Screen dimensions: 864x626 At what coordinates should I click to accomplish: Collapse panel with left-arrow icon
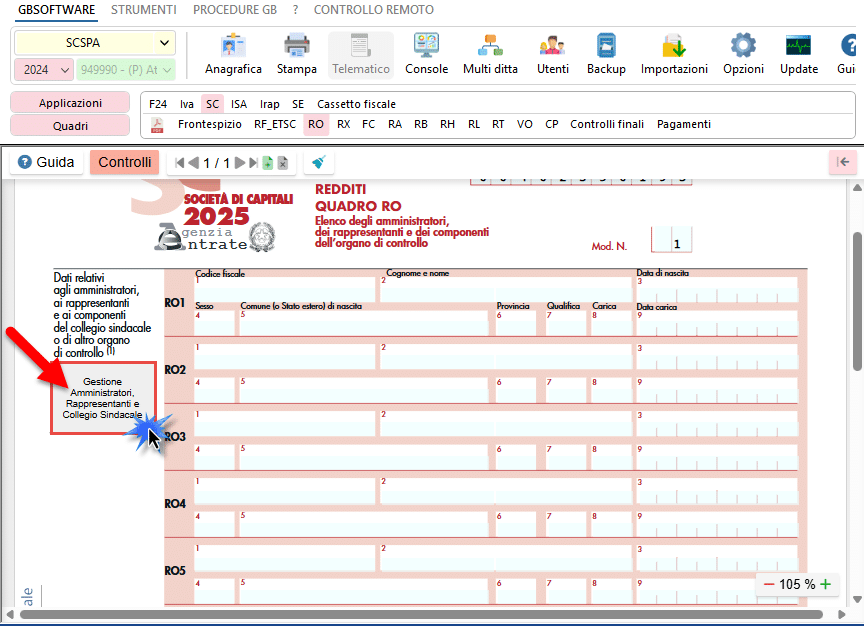pos(843,162)
